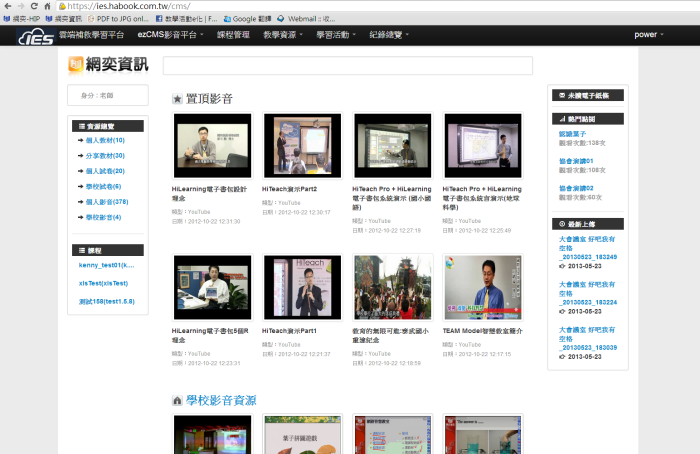Click the envelope icon in the e-mail header
This screenshot has height=454, width=700.
[x=562, y=96]
